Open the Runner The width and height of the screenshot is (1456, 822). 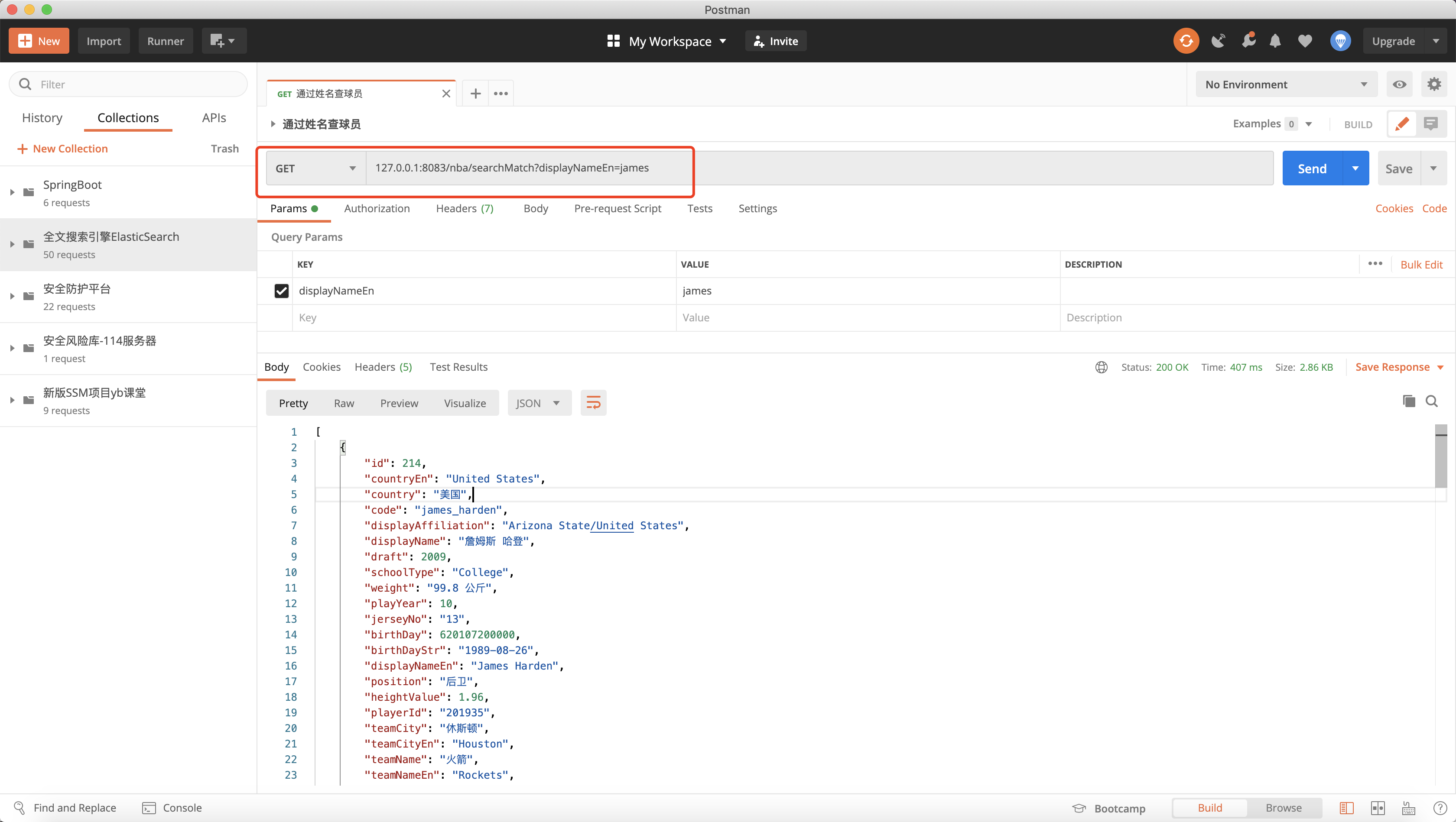tap(165, 41)
